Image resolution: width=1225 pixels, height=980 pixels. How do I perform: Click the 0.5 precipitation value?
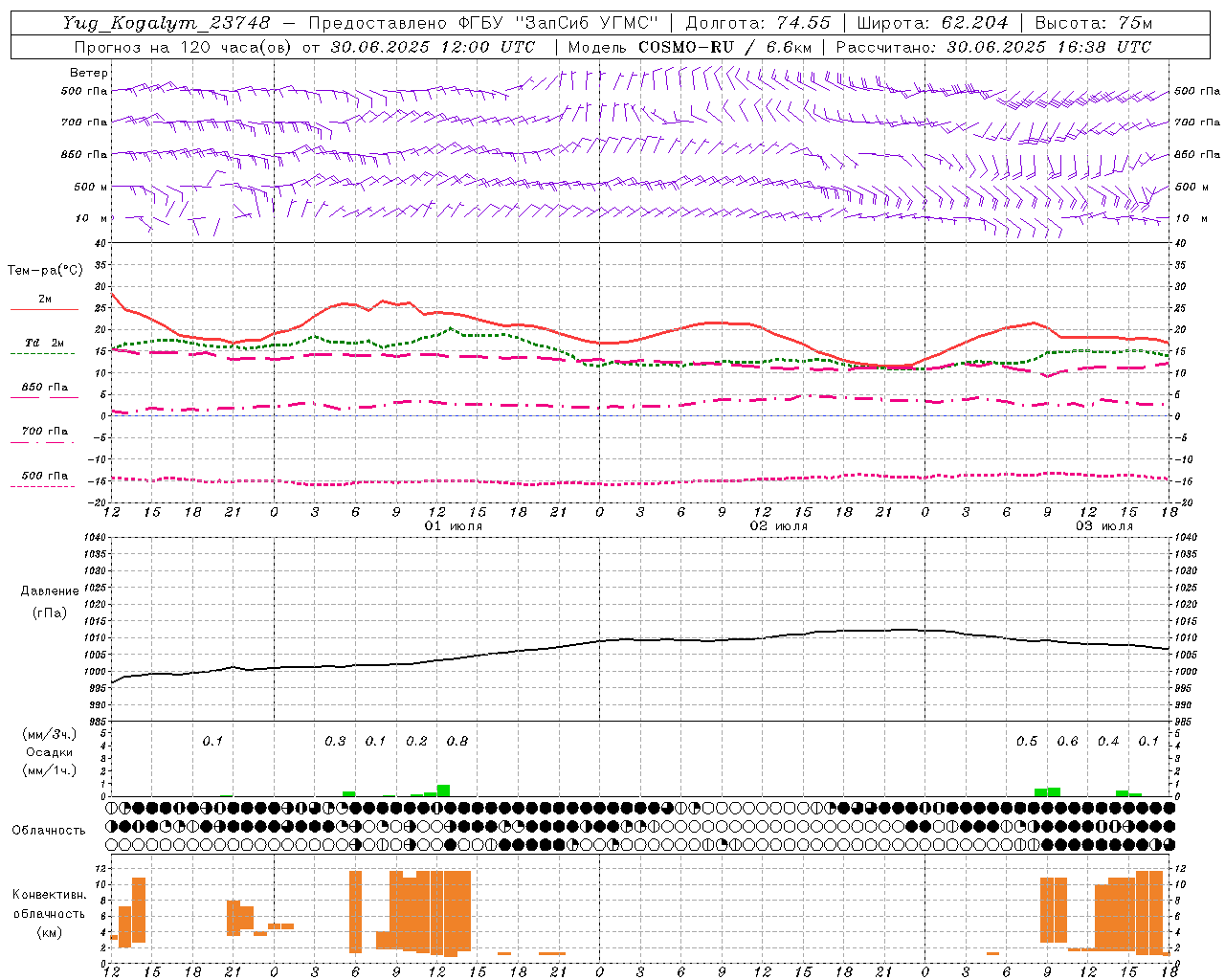1027,742
